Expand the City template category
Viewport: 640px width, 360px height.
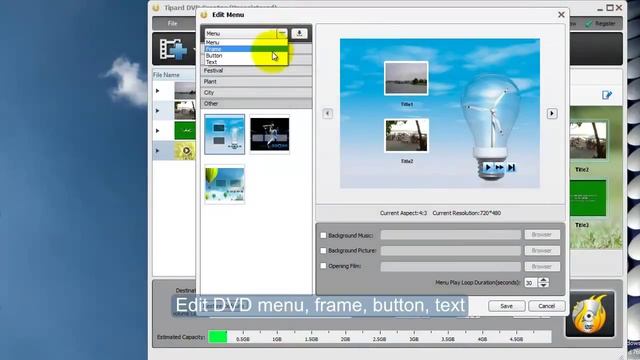point(256,93)
